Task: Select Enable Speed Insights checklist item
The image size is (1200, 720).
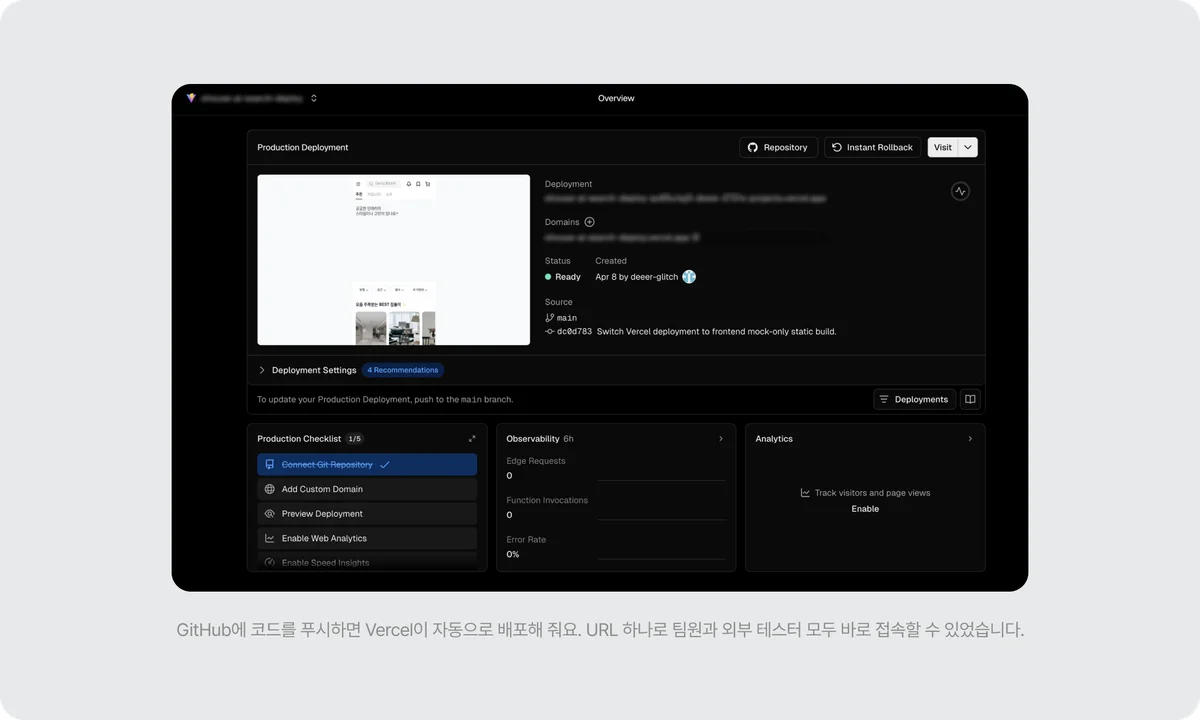Action: click(367, 562)
